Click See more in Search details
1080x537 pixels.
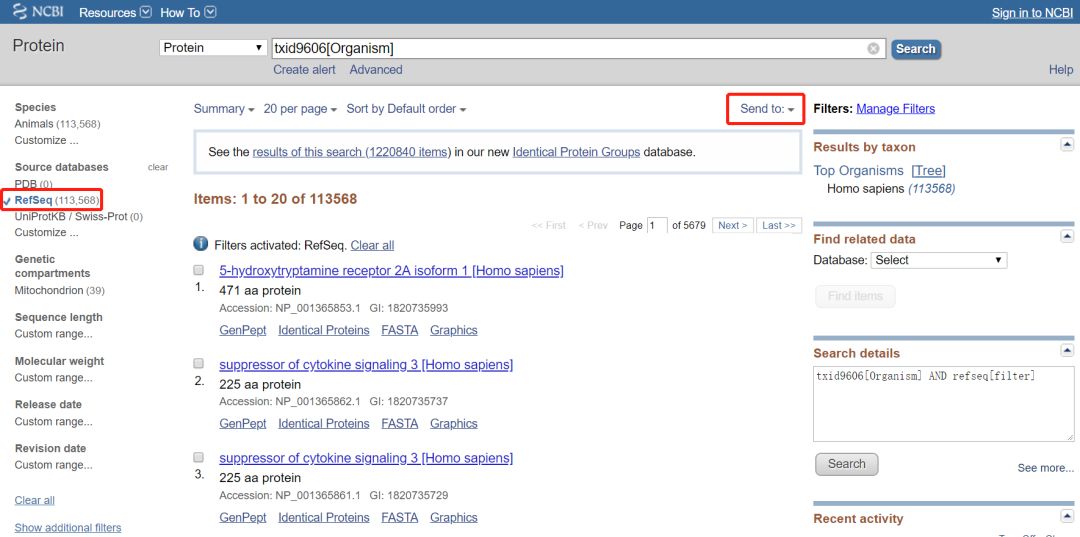click(x=1046, y=468)
